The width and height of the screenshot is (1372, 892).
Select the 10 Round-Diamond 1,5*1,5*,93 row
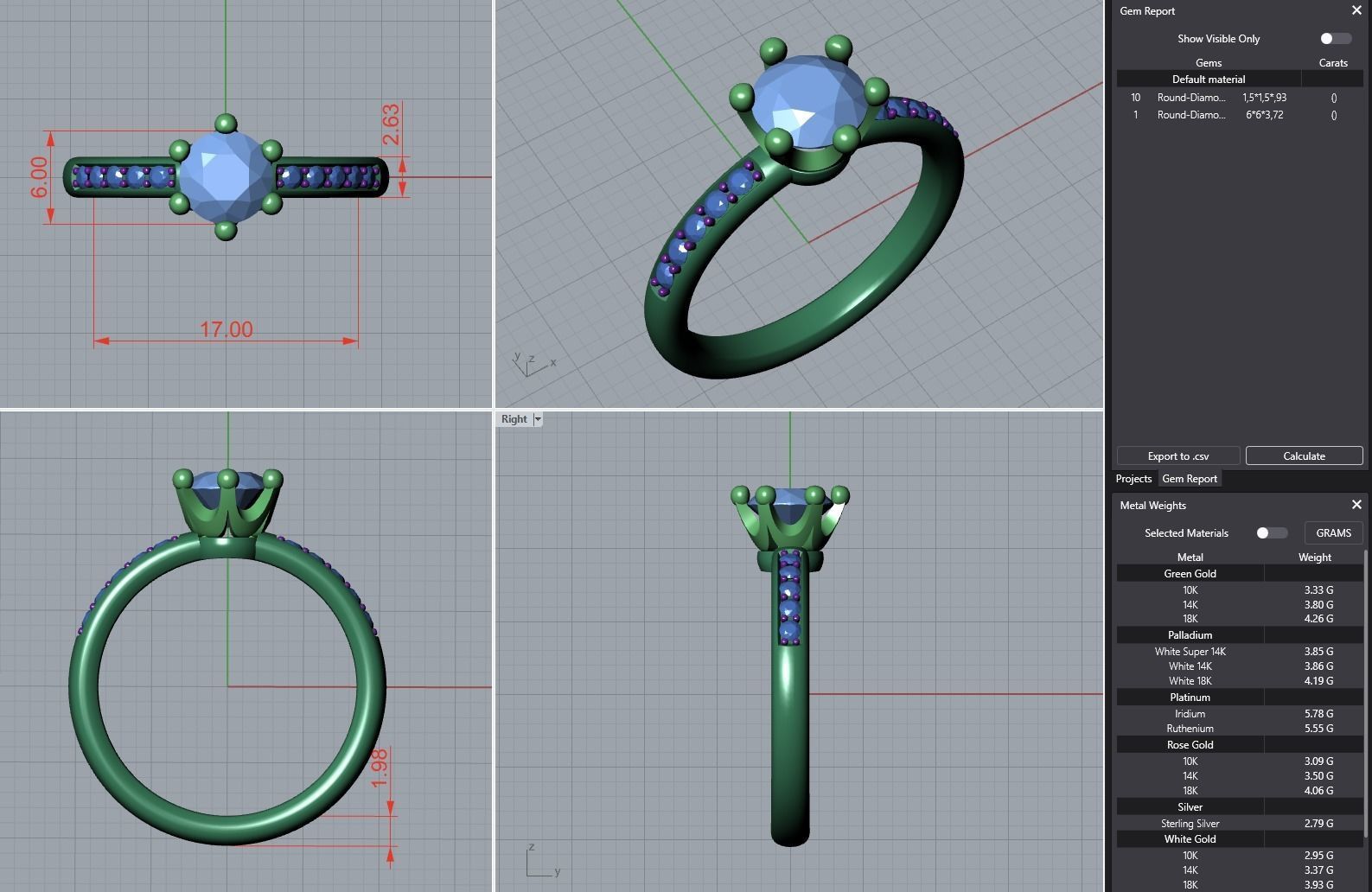1240,98
